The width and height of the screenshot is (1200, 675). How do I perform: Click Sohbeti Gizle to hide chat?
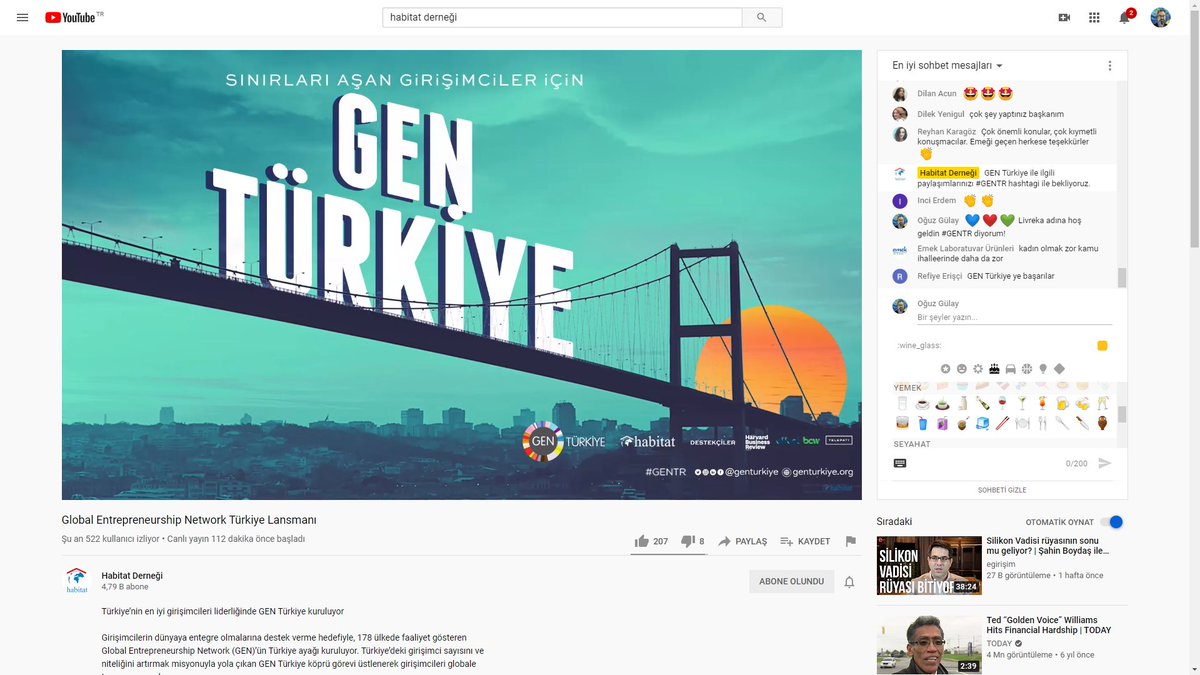[x=1002, y=490]
